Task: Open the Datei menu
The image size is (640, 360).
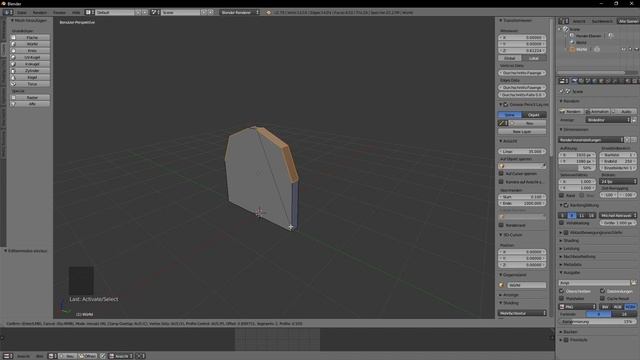Action: 22,13
